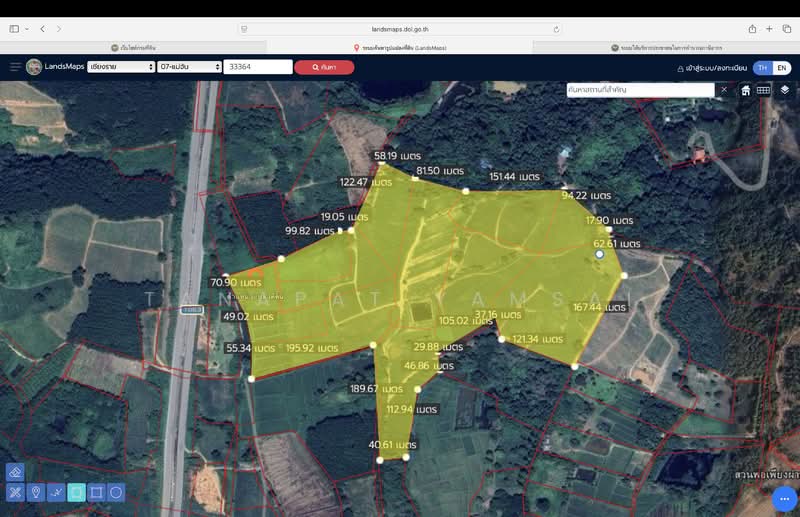800x517 pixels.
Task: Select the eraser clear-drawing tool
Action: [14, 472]
